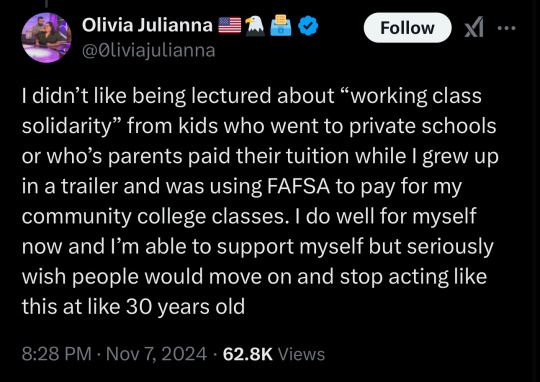Open the Grok explain-post icon
This screenshot has height=382, width=540.
tap(474, 28)
